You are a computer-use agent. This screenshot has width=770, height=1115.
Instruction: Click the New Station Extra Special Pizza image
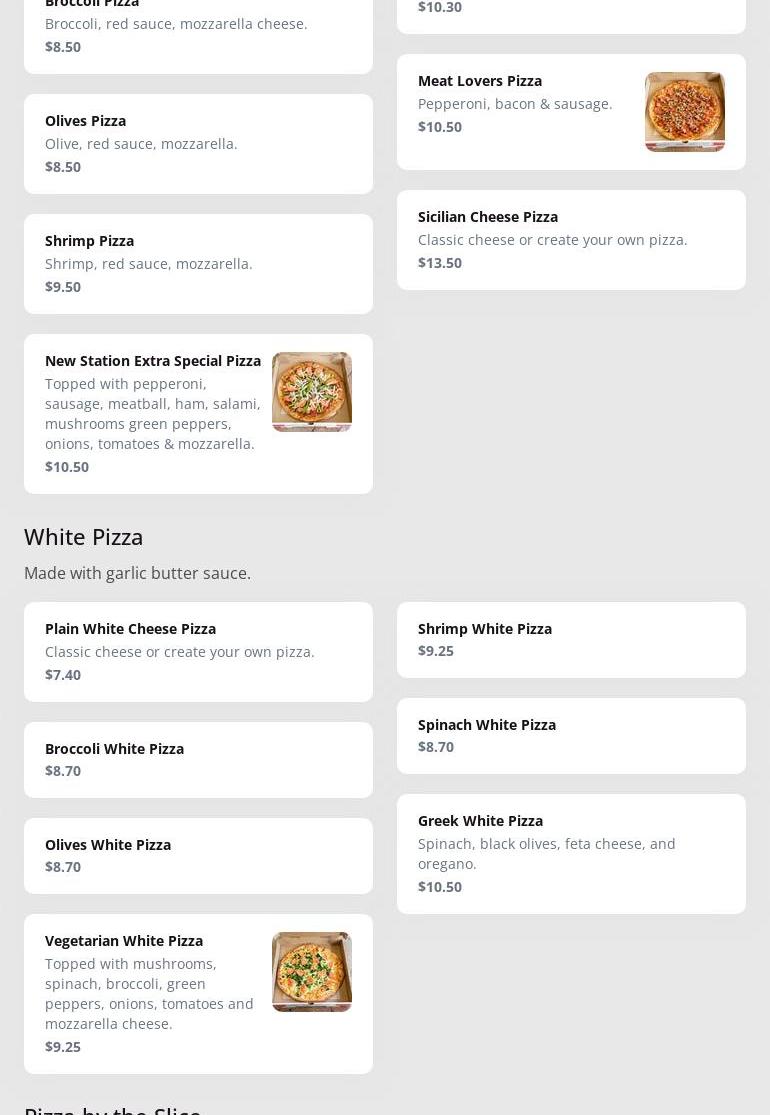point(311,392)
